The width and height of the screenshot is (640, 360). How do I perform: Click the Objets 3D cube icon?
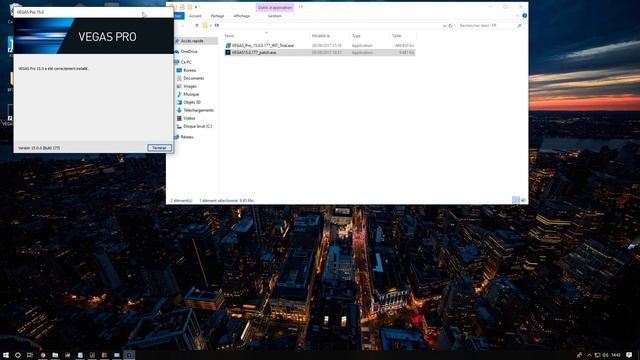click(179, 102)
